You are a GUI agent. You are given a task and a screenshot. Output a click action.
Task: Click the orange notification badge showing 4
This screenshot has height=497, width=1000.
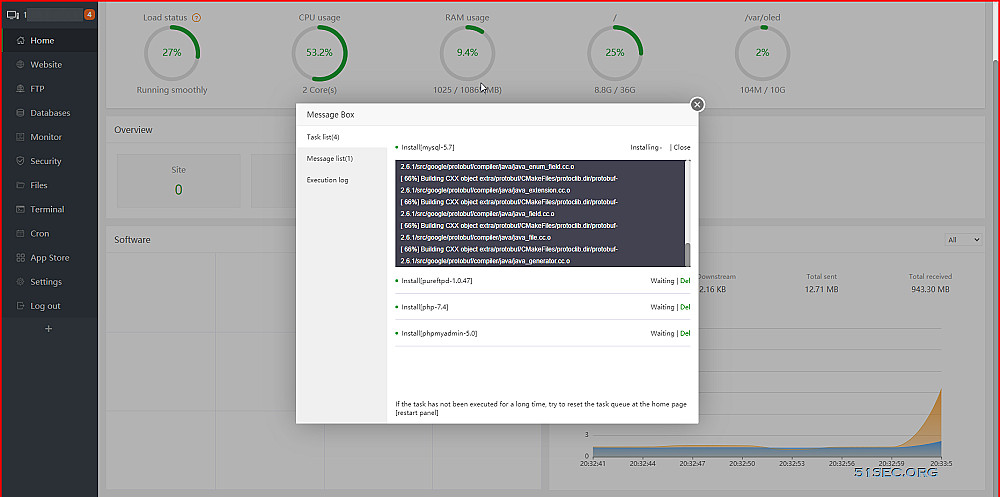tap(89, 14)
